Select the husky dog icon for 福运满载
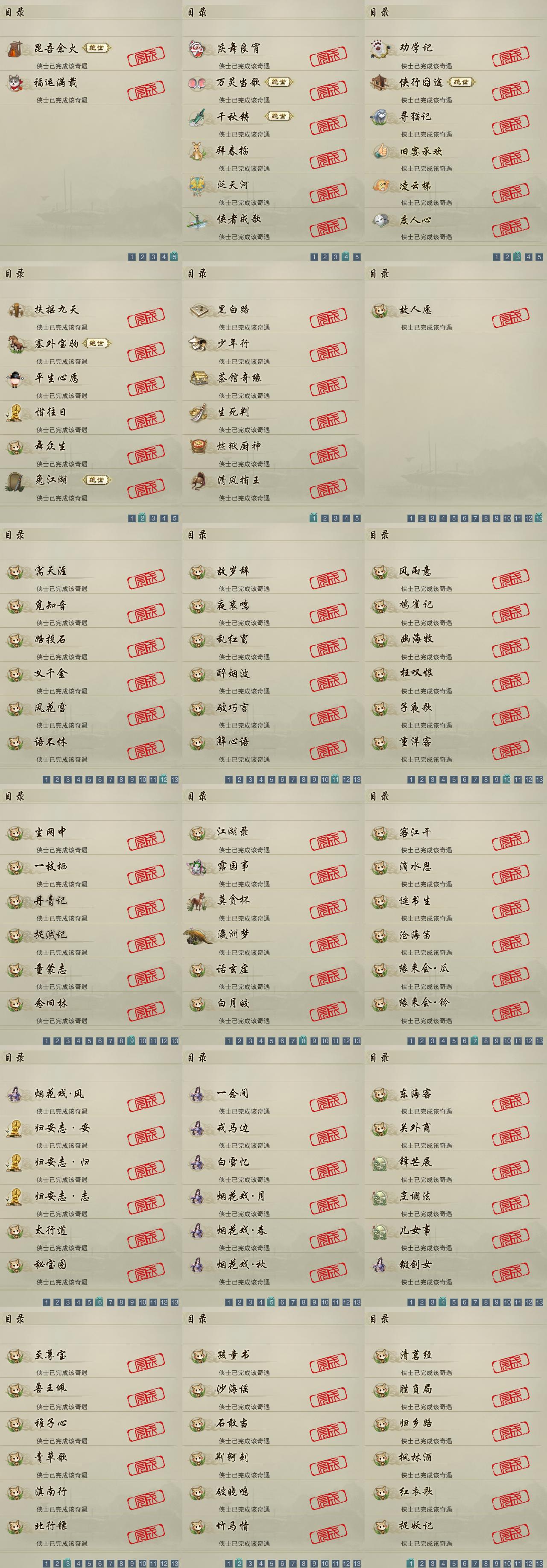 15,83
